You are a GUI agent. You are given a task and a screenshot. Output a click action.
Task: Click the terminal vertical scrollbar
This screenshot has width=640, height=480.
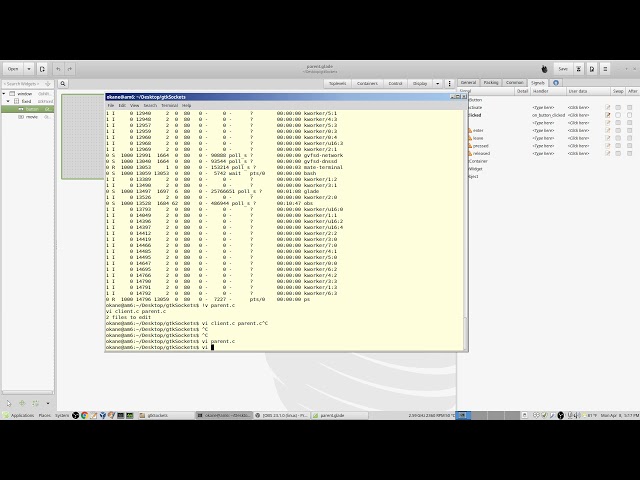(x=465, y=230)
